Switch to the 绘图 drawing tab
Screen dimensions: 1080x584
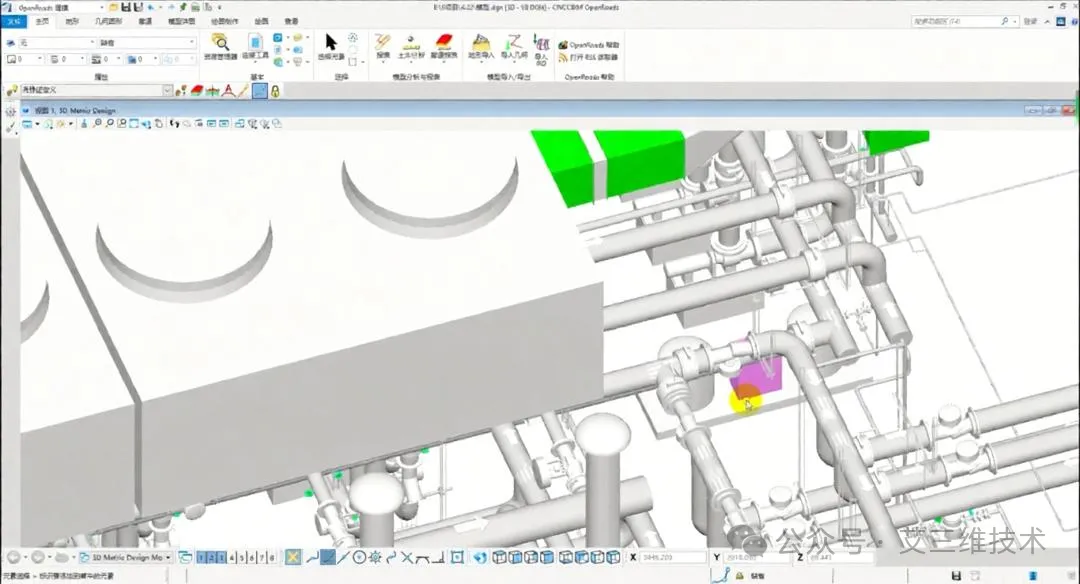[262, 21]
